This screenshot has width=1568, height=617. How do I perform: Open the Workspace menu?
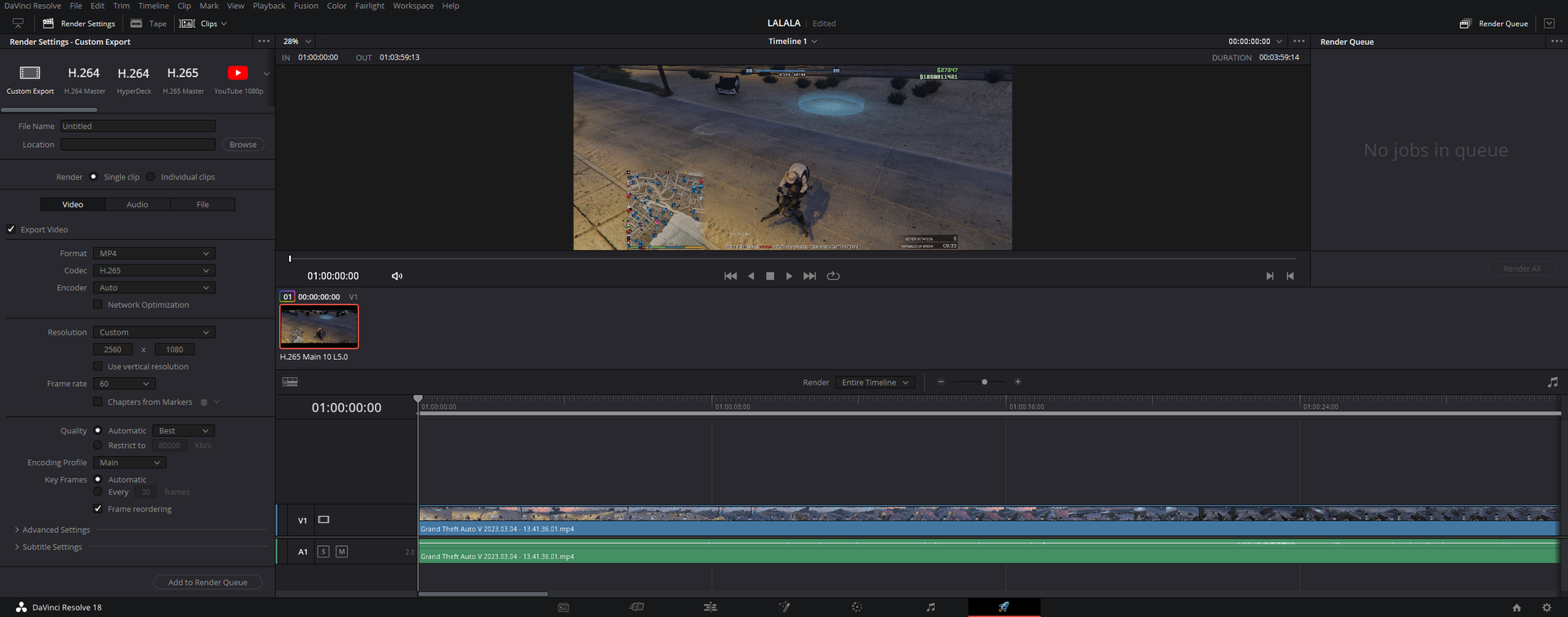[413, 6]
